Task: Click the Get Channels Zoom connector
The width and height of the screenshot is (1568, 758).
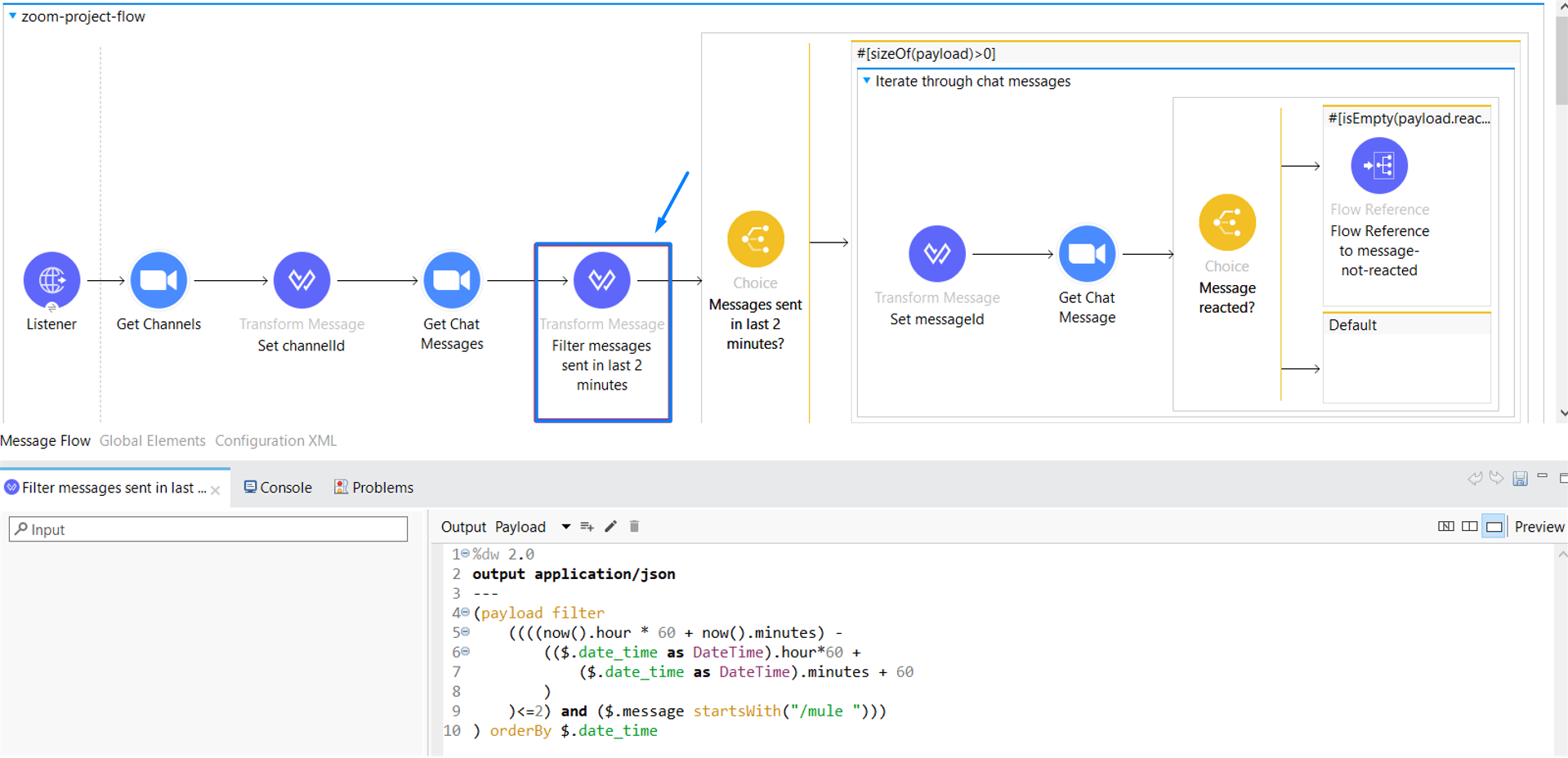Action: (159, 280)
